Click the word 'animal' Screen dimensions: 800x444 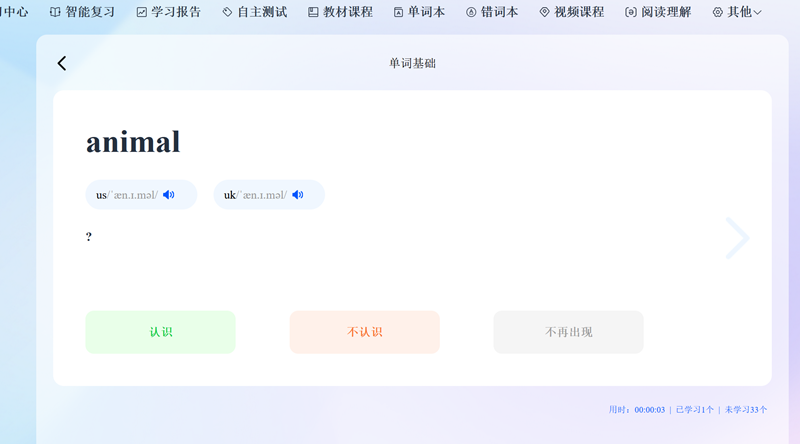pyautogui.click(x=133, y=142)
